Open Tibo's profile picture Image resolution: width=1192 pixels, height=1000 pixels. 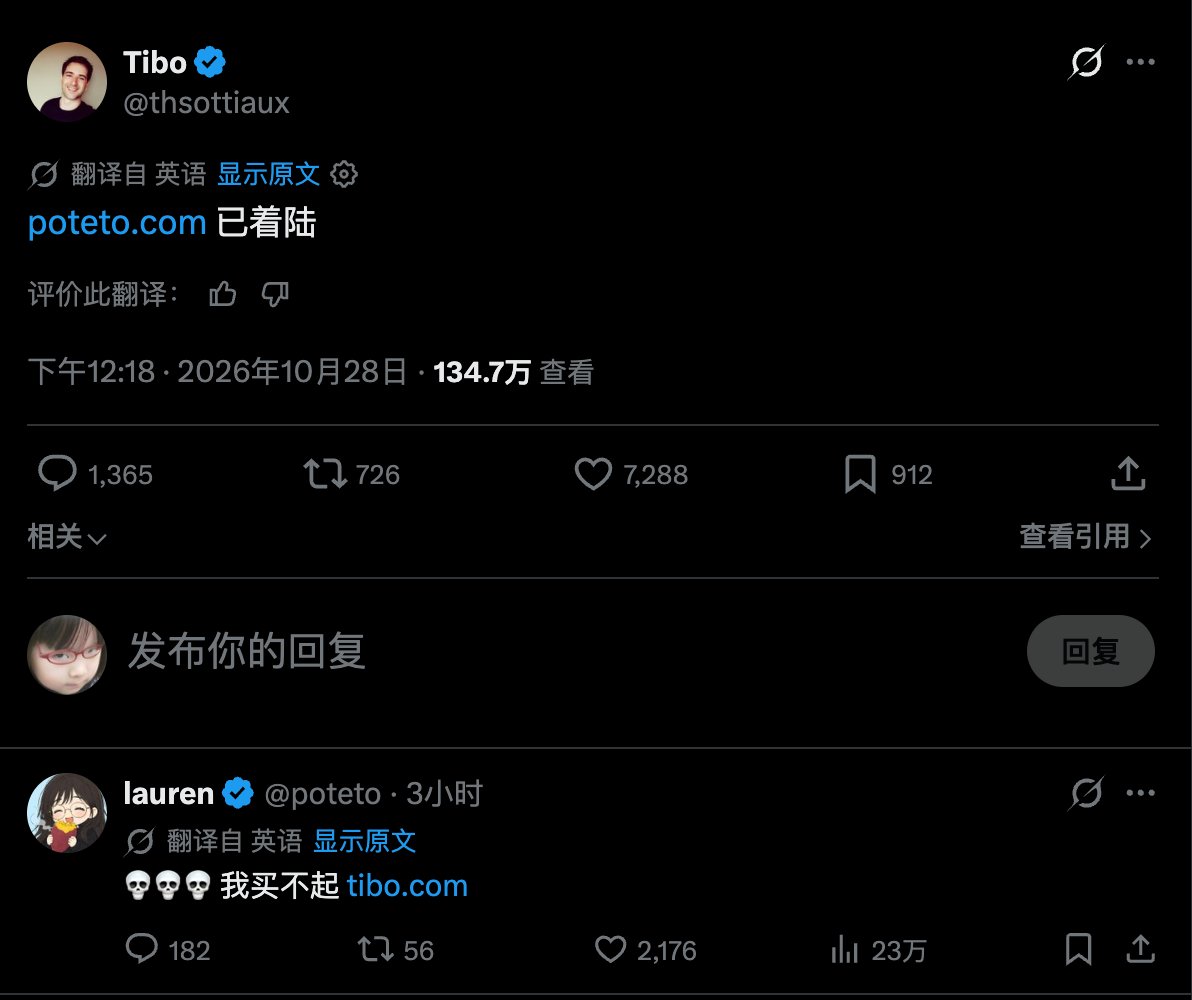[67, 82]
